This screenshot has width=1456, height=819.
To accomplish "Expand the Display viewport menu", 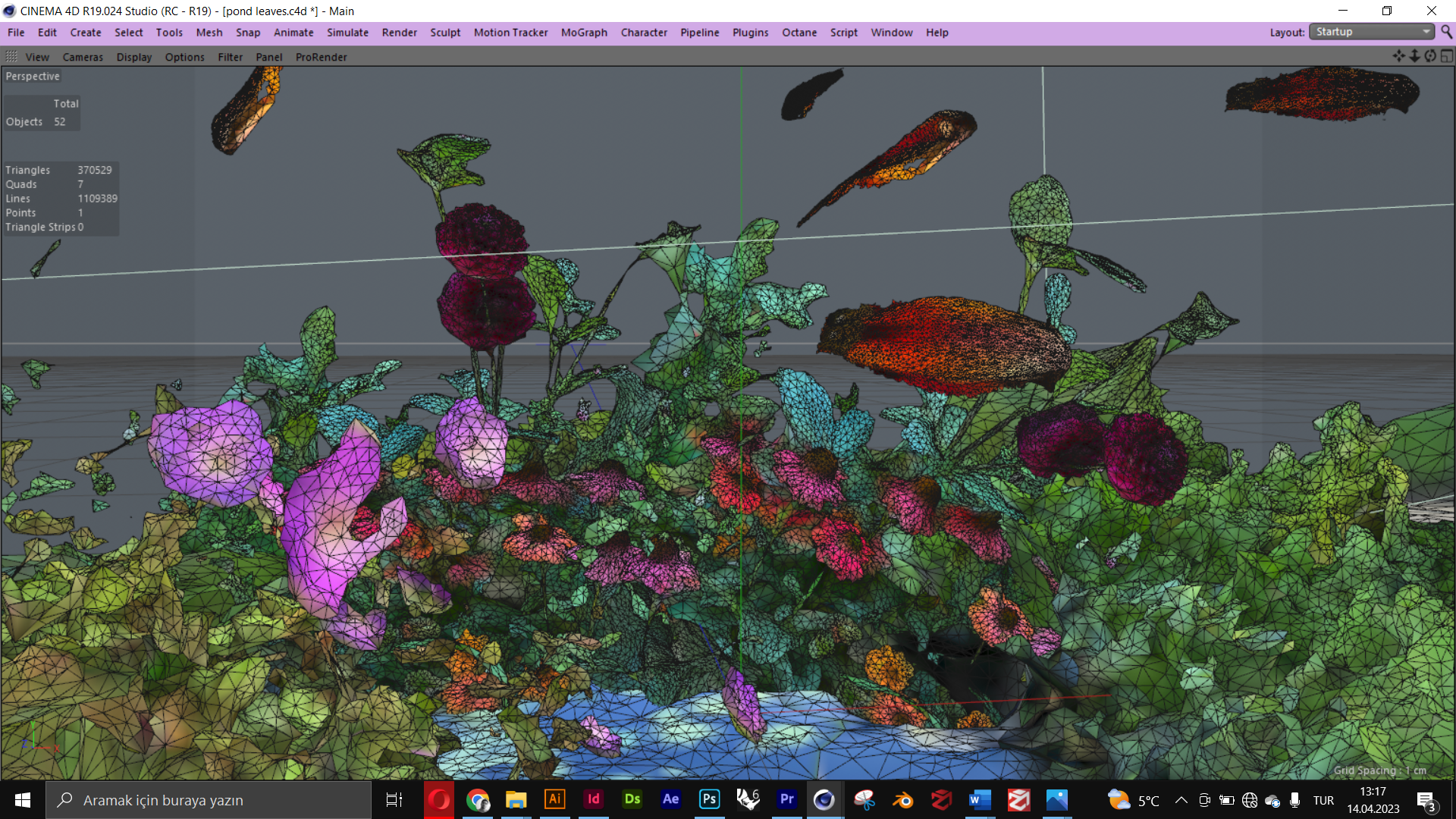I will tap(133, 57).
